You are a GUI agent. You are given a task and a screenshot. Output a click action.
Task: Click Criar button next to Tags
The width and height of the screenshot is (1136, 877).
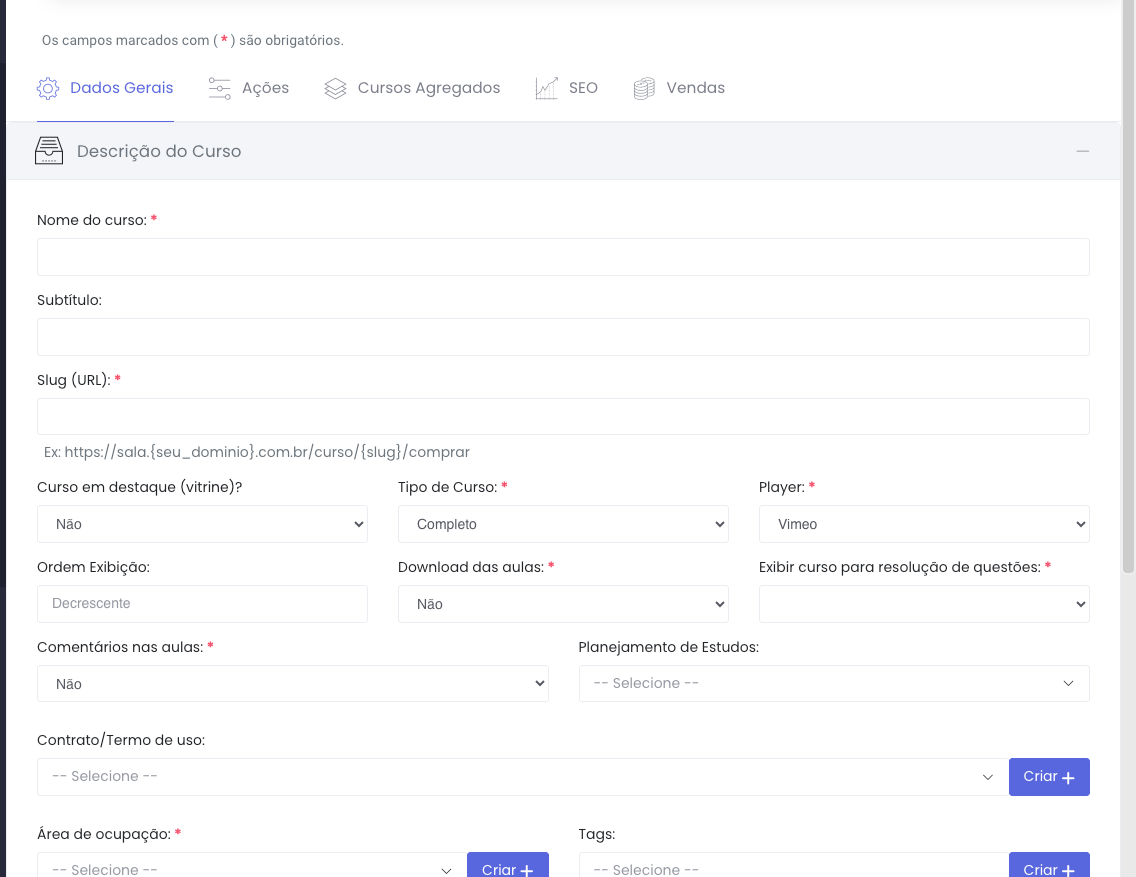click(1049, 866)
